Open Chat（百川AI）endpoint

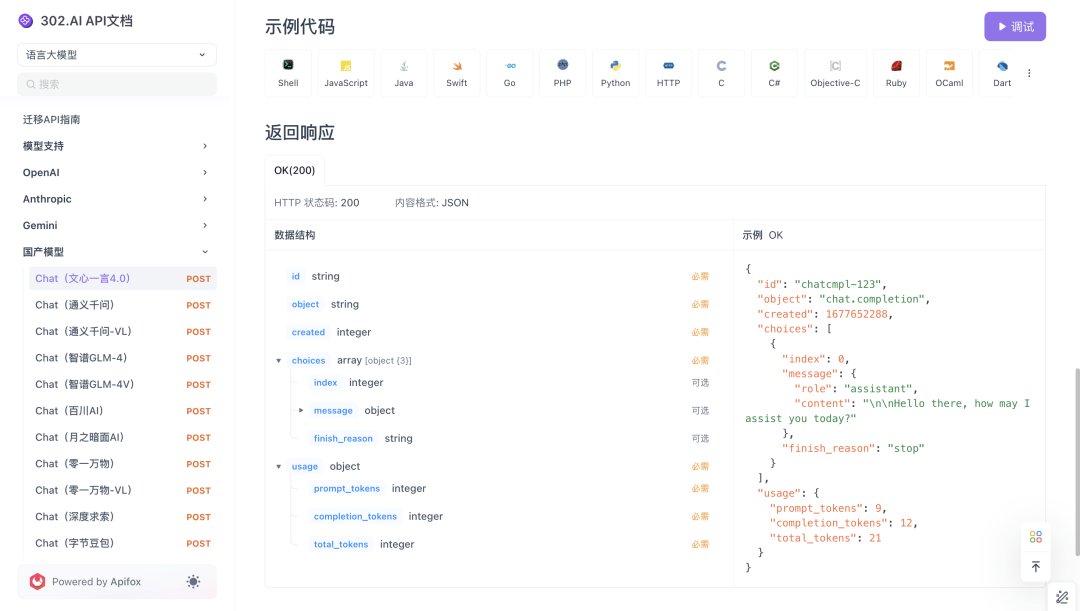tap(123, 411)
